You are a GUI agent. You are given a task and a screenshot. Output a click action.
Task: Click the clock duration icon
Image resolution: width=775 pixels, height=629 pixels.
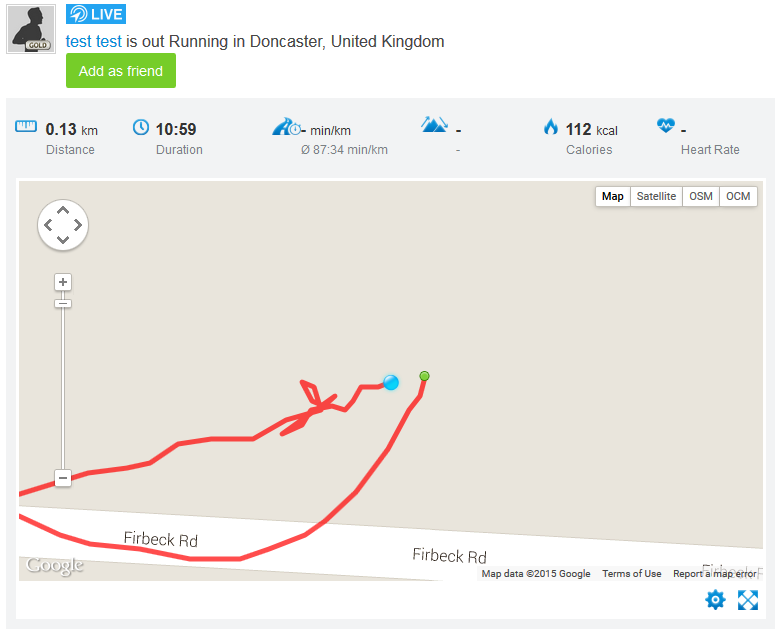coord(141,127)
